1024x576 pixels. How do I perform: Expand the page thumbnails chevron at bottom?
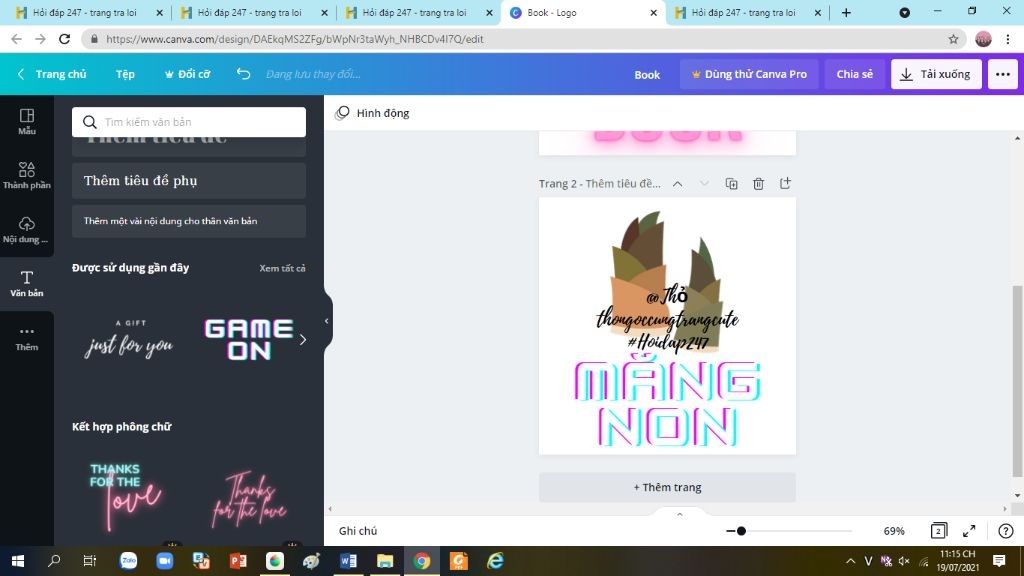(x=680, y=515)
